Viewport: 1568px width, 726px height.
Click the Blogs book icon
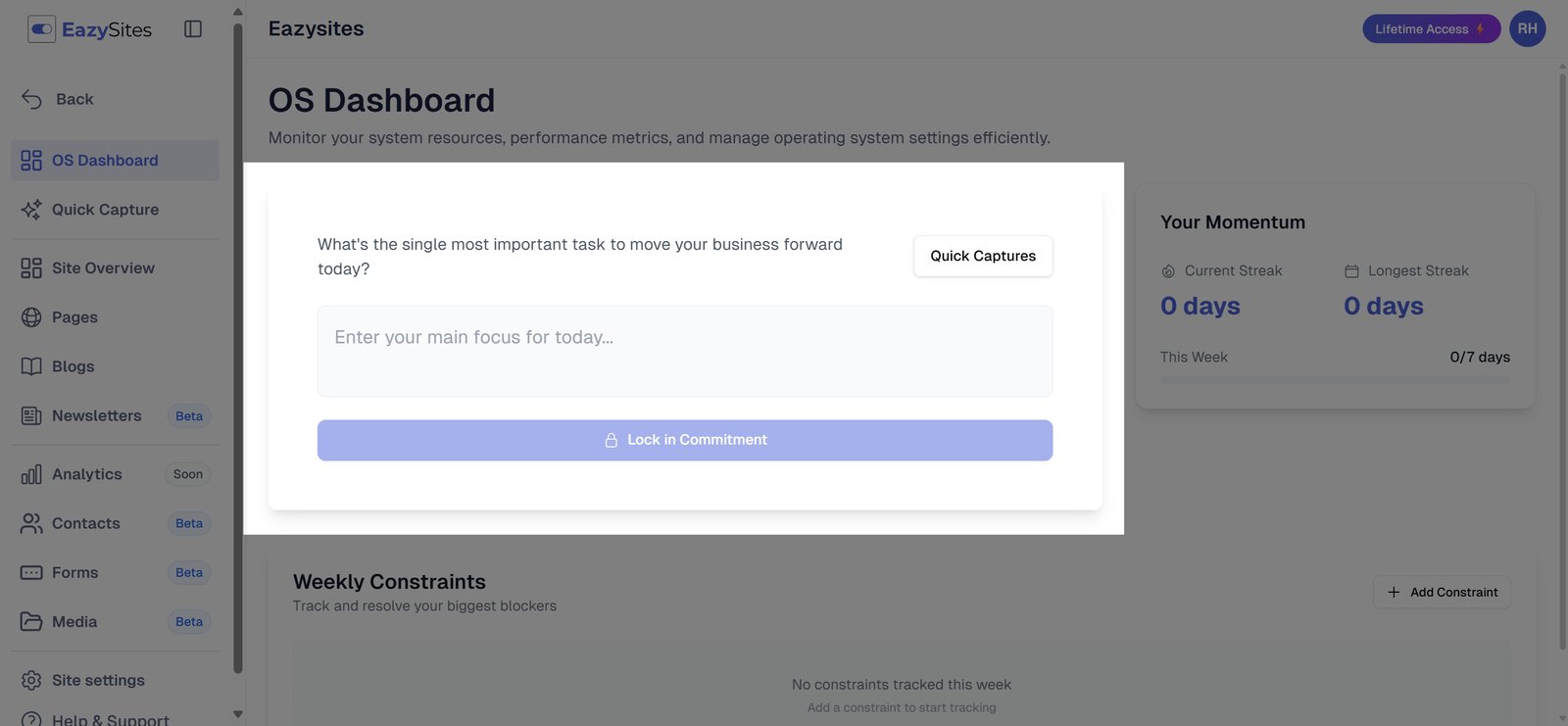click(x=31, y=366)
